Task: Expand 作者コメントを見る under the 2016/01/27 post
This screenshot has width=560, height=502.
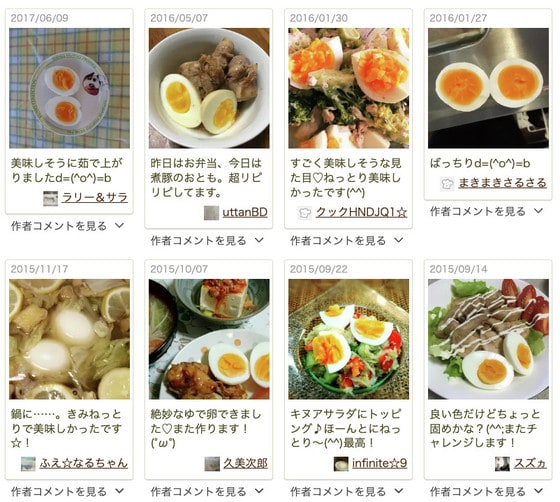Action: [486, 211]
